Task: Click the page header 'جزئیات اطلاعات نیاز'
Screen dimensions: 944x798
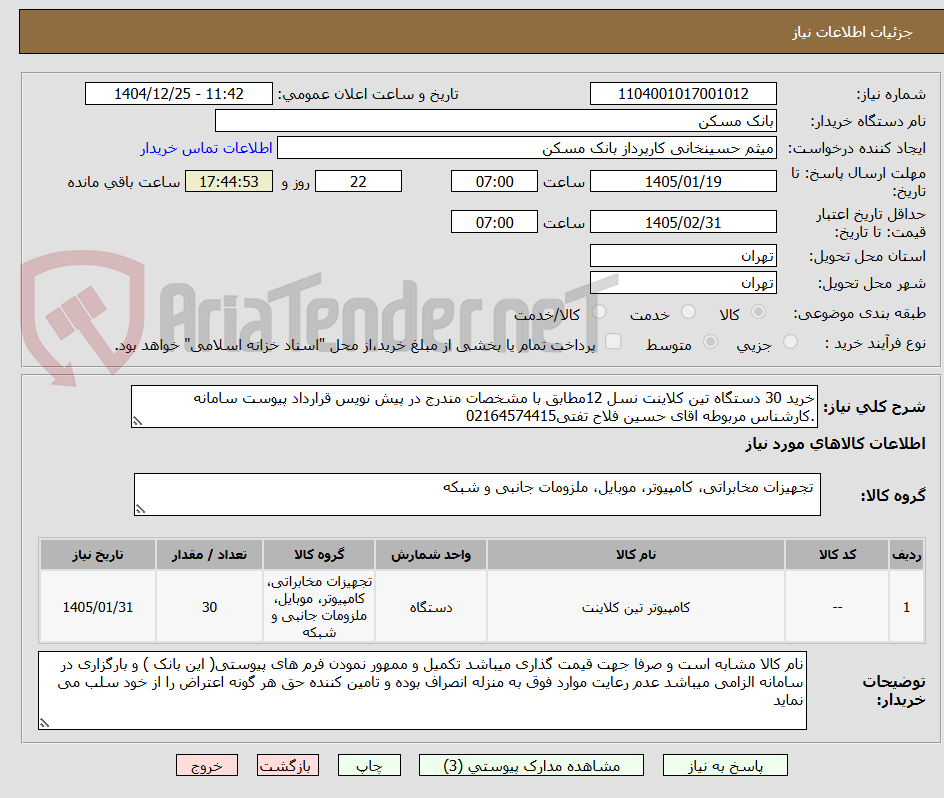Action: [x=852, y=32]
